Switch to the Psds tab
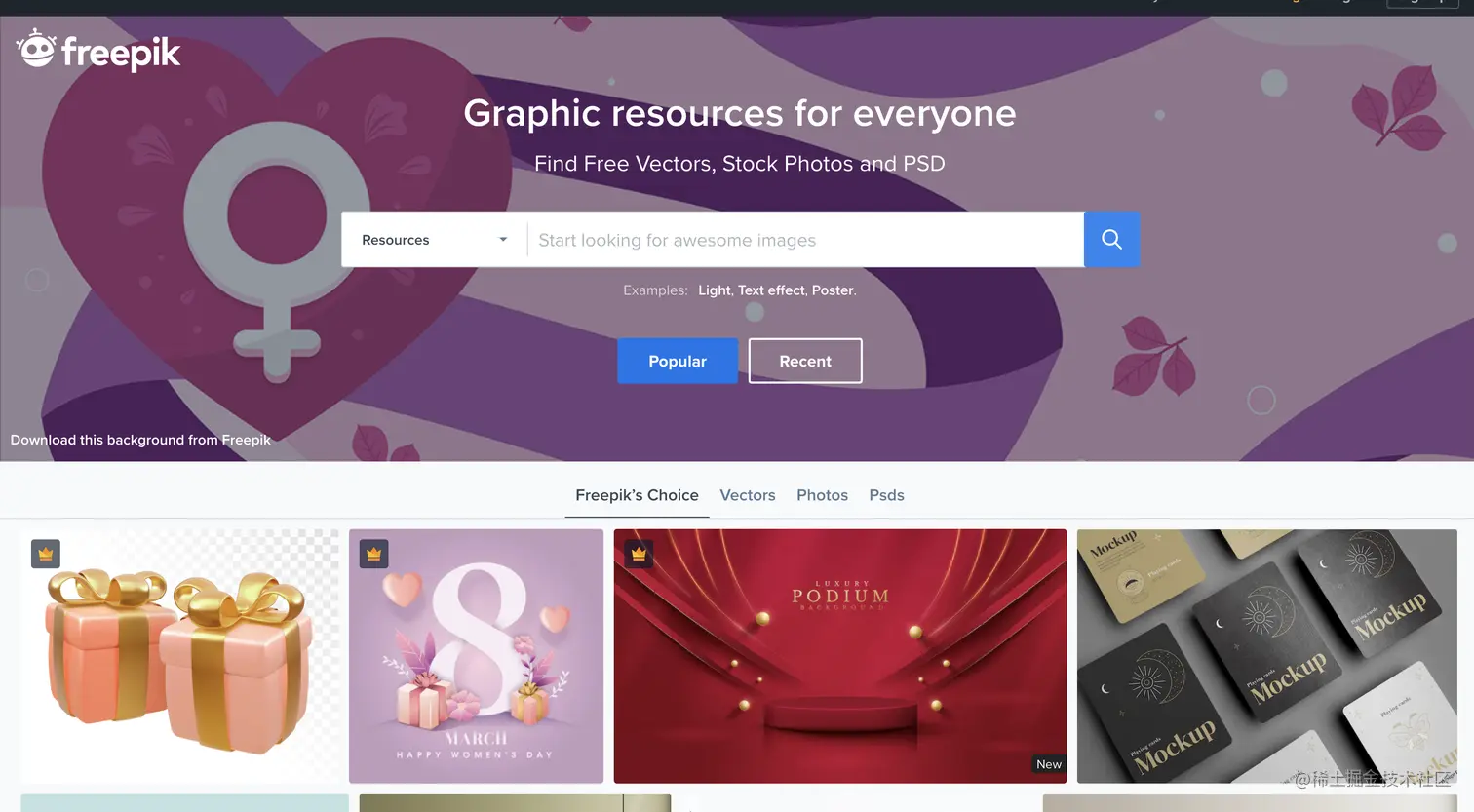 click(886, 495)
